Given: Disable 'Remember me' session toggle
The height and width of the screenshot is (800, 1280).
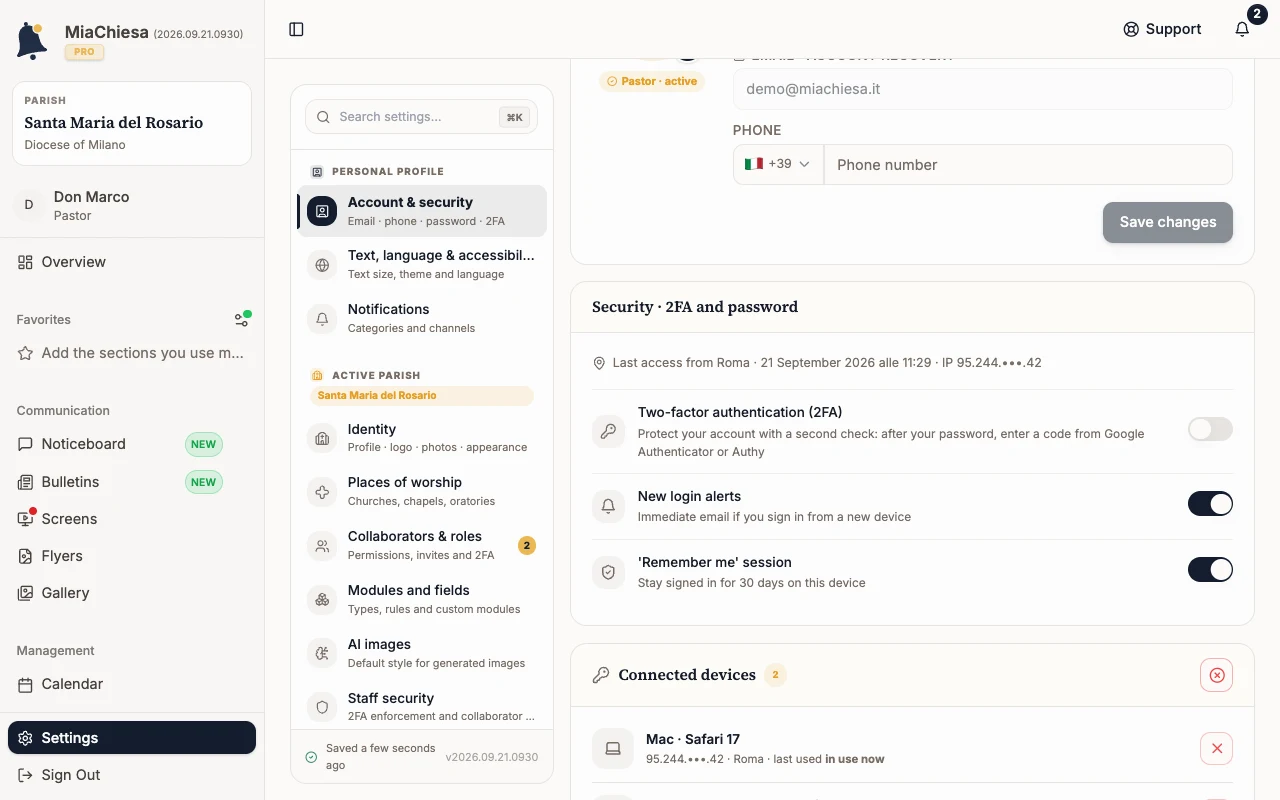Looking at the screenshot, I should [x=1210, y=570].
